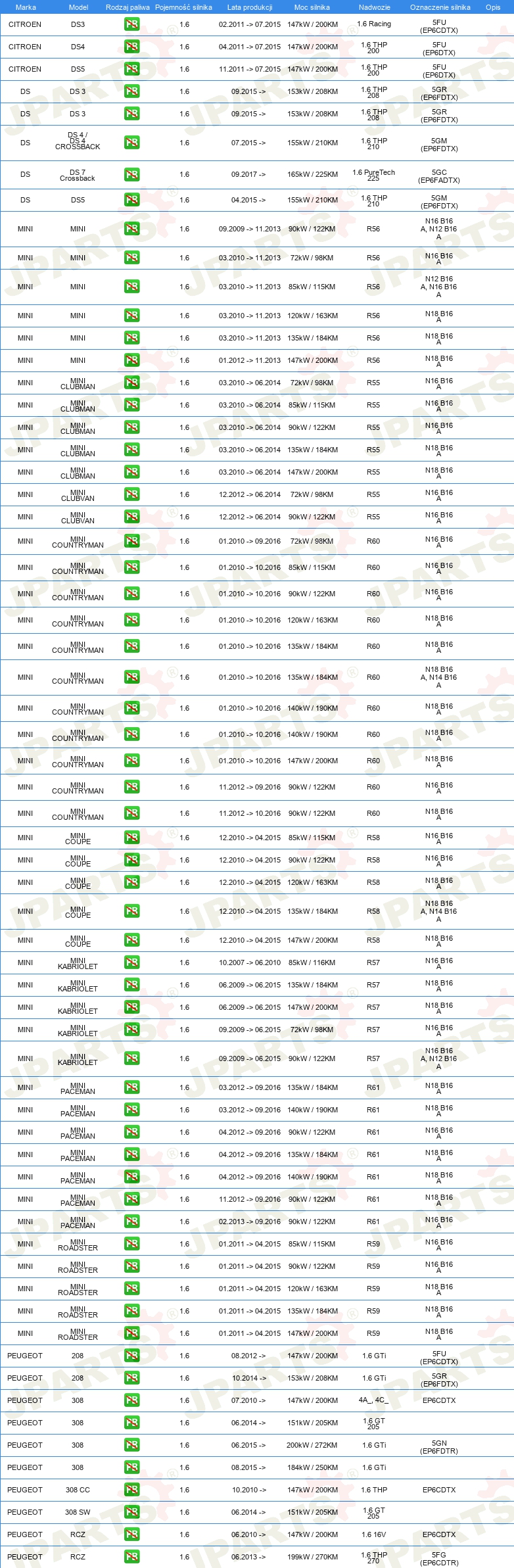Click fuel icon in MINI PACEMAN 02.2013 row

point(131,1222)
